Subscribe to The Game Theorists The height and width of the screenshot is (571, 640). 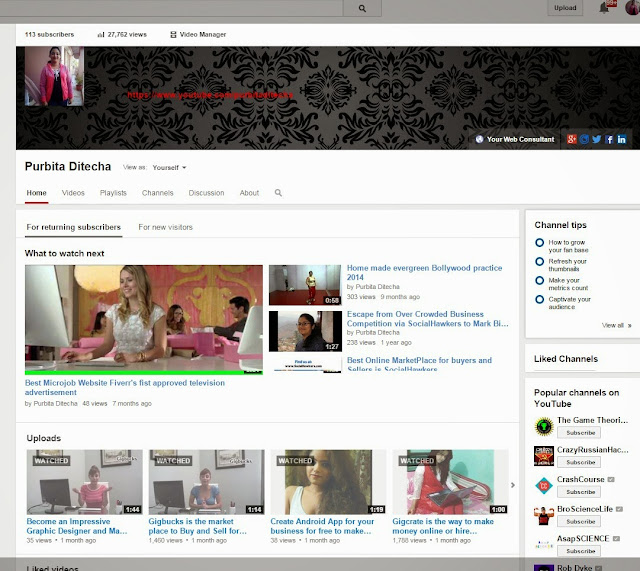click(580, 433)
